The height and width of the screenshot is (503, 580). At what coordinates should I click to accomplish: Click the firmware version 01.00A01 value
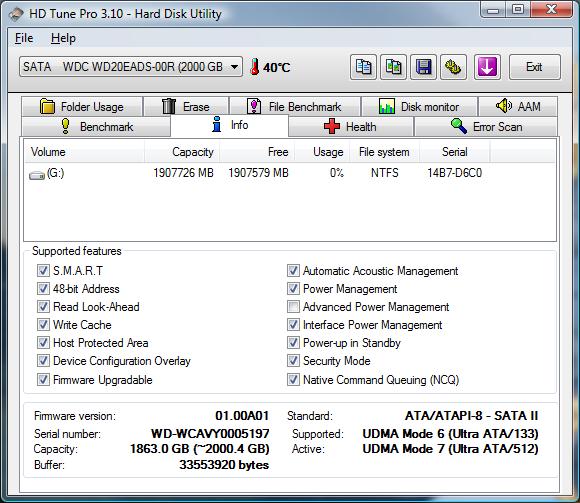242,416
